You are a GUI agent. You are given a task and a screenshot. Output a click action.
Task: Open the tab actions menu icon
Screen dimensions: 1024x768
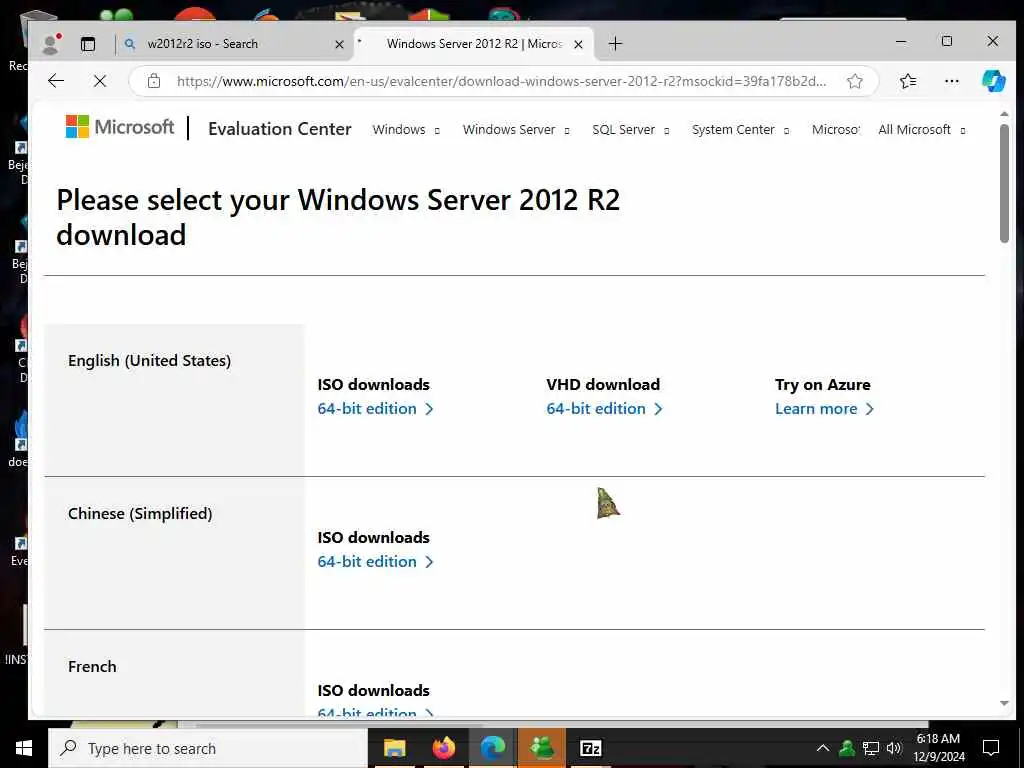click(88, 44)
